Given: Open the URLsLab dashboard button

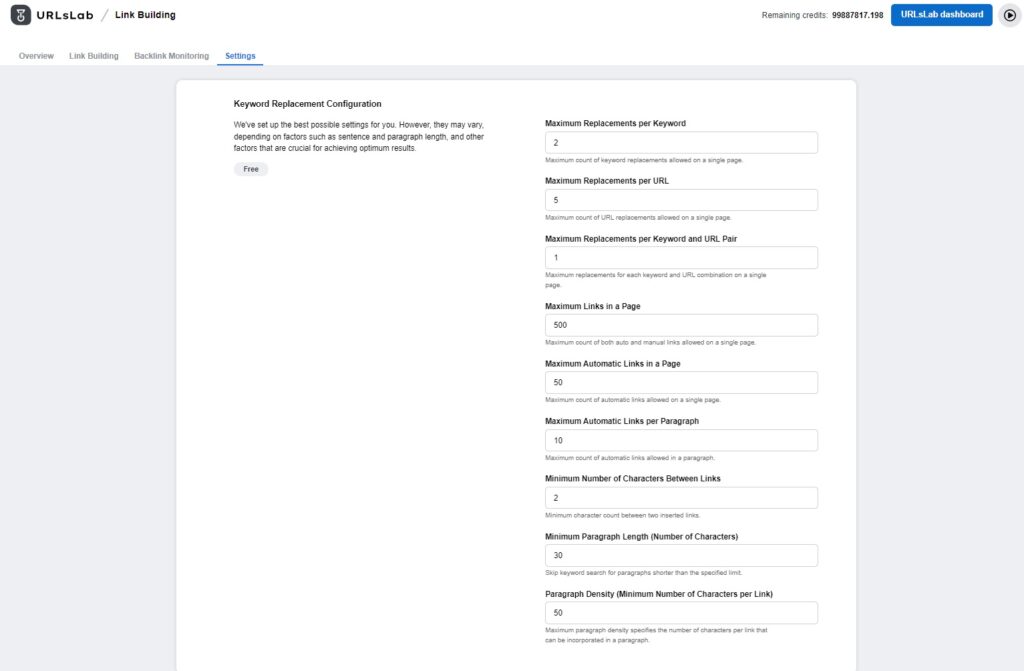Looking at the screenshot, I should 941,15.
